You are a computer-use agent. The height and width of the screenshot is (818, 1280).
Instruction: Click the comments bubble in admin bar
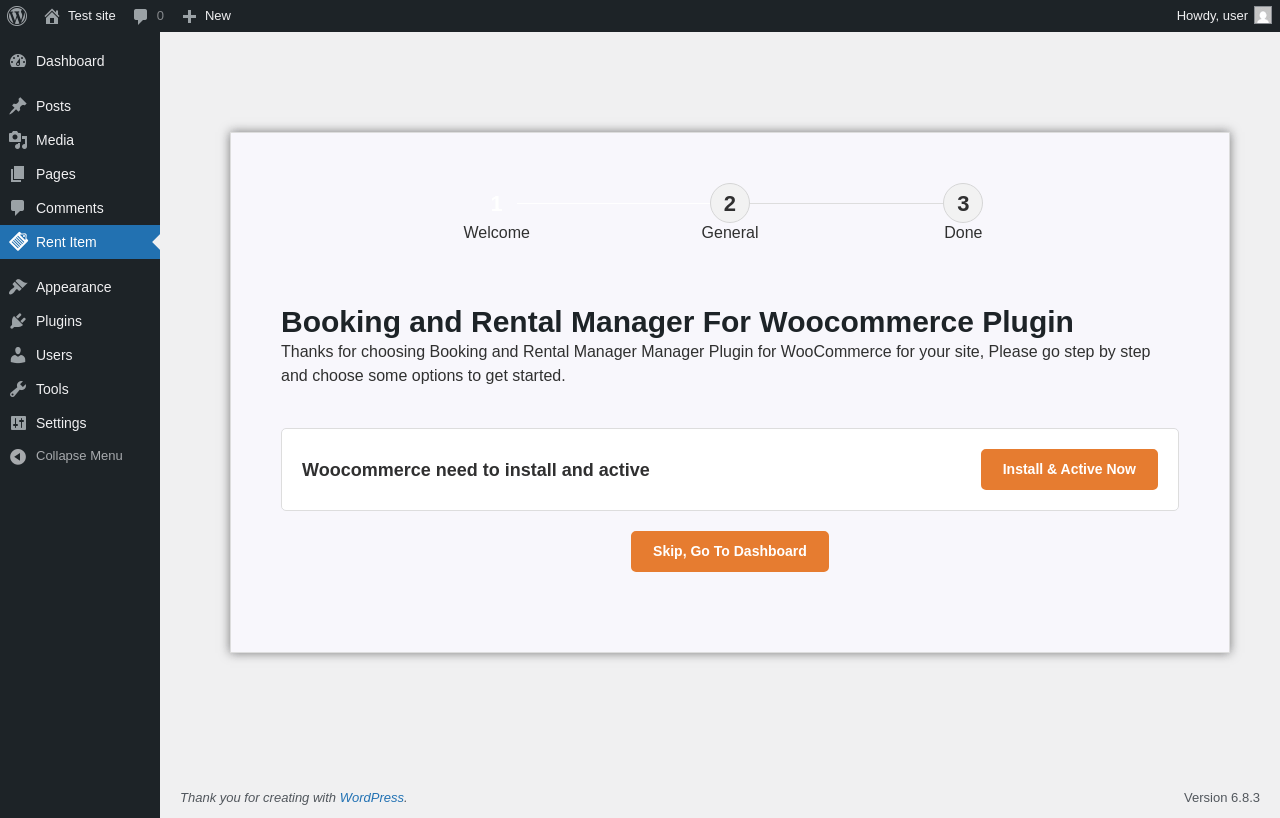(141, 16)
